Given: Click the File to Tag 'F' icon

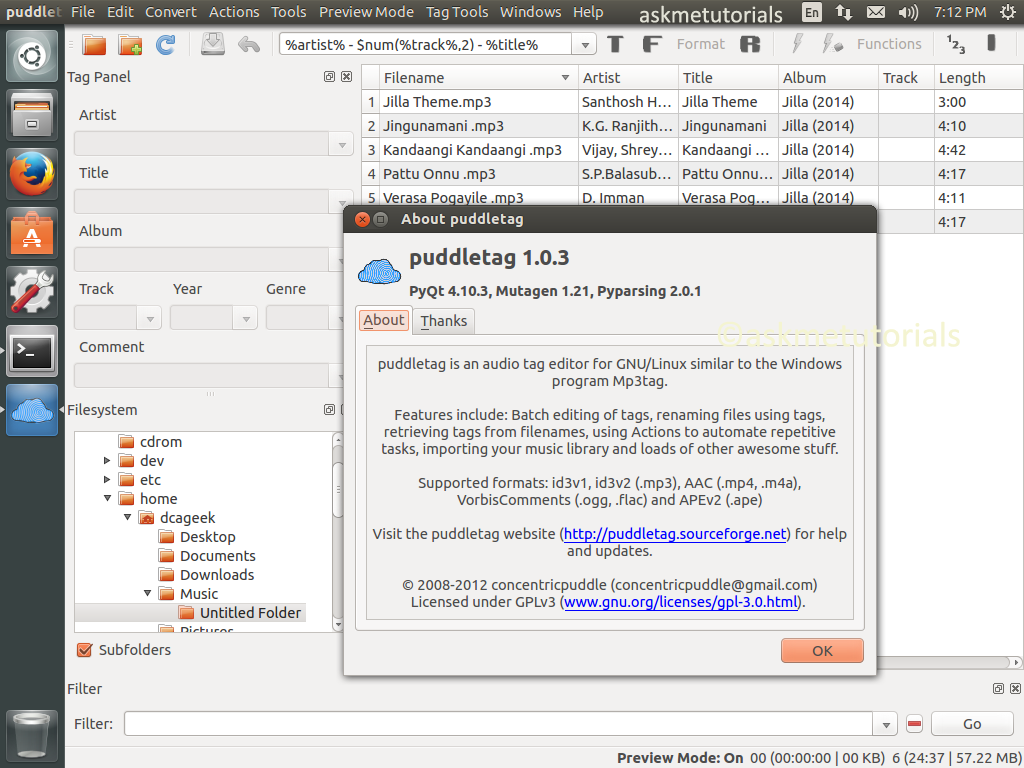Looking at the screenshot, I should point(651,44).
